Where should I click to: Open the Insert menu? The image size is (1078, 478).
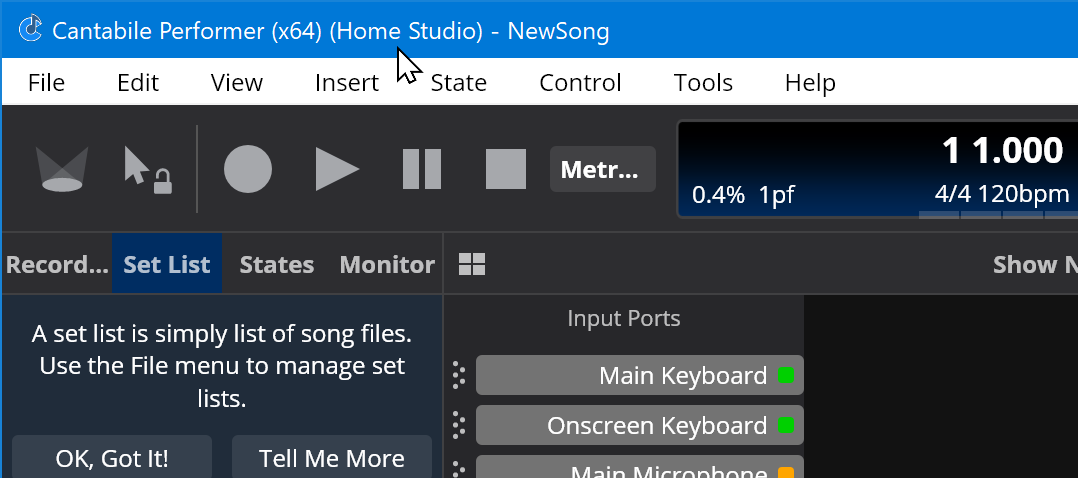(346, 83)
